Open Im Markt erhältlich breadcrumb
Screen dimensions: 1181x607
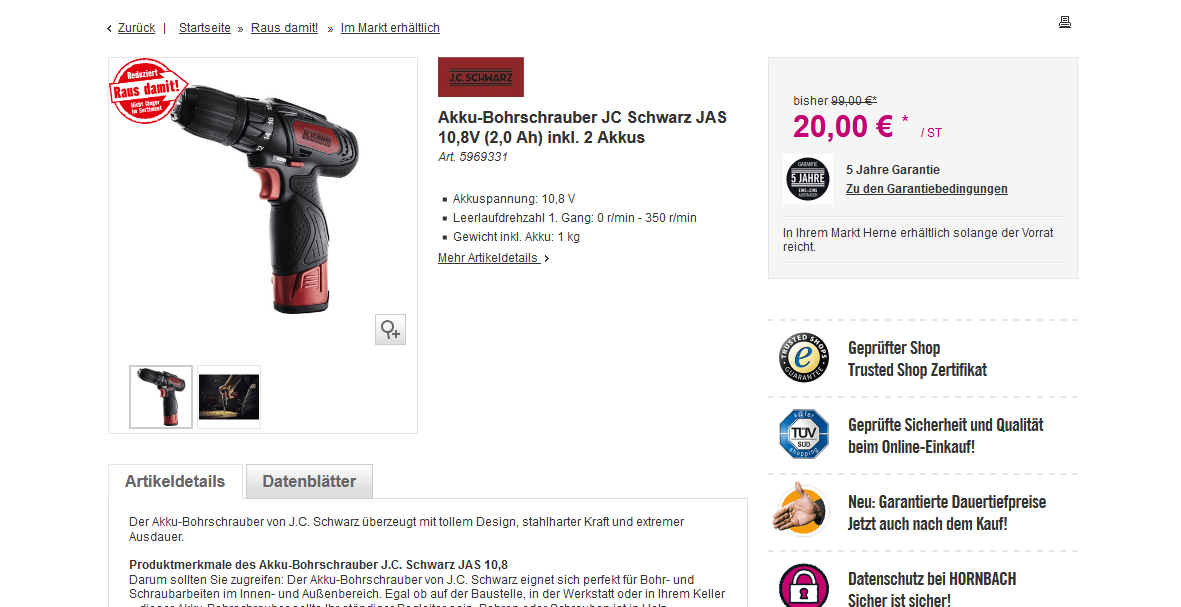pos(390,28)
